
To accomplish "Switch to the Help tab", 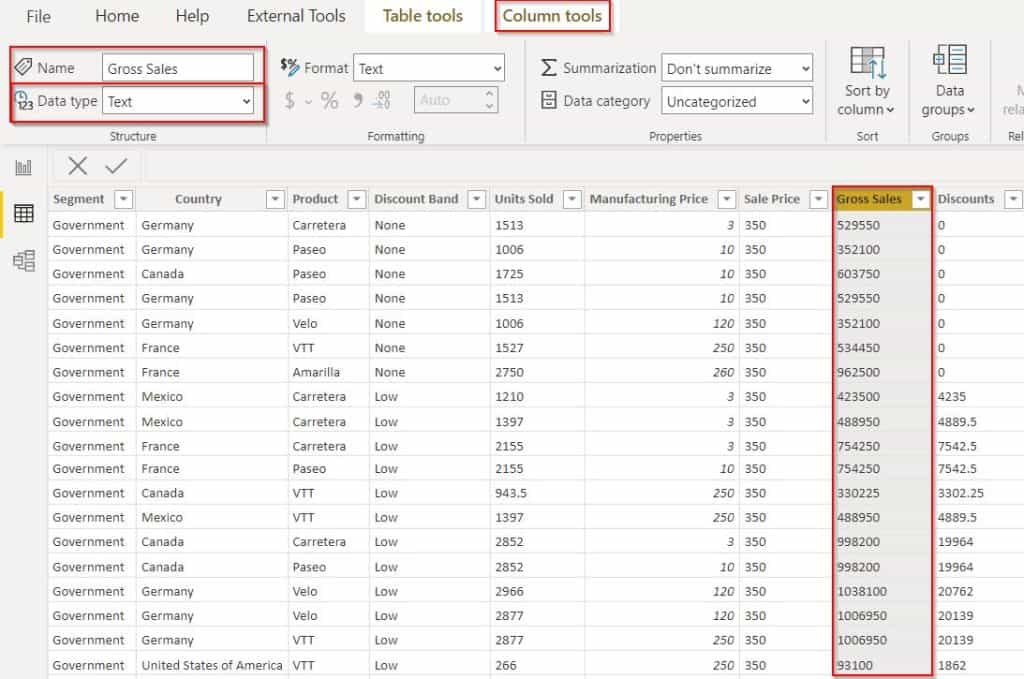I will click(x=192, y=16).
